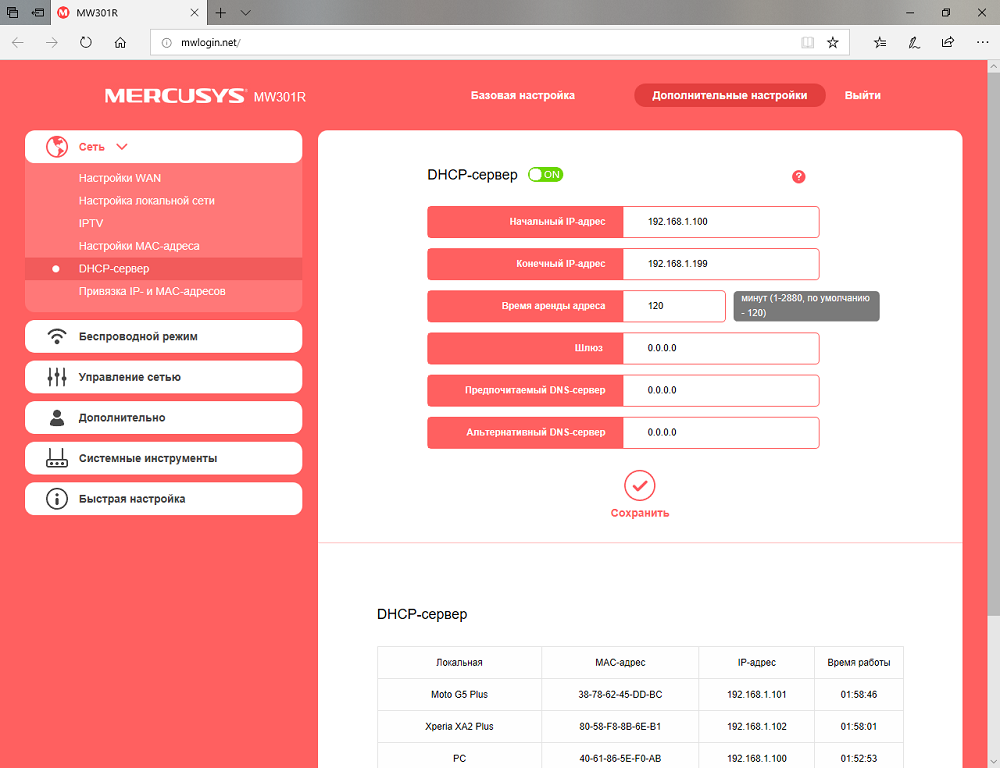This screenshot has width=1000, height=768.
Task: Click the router icon for System tools
Action: [x=57, y=458]
